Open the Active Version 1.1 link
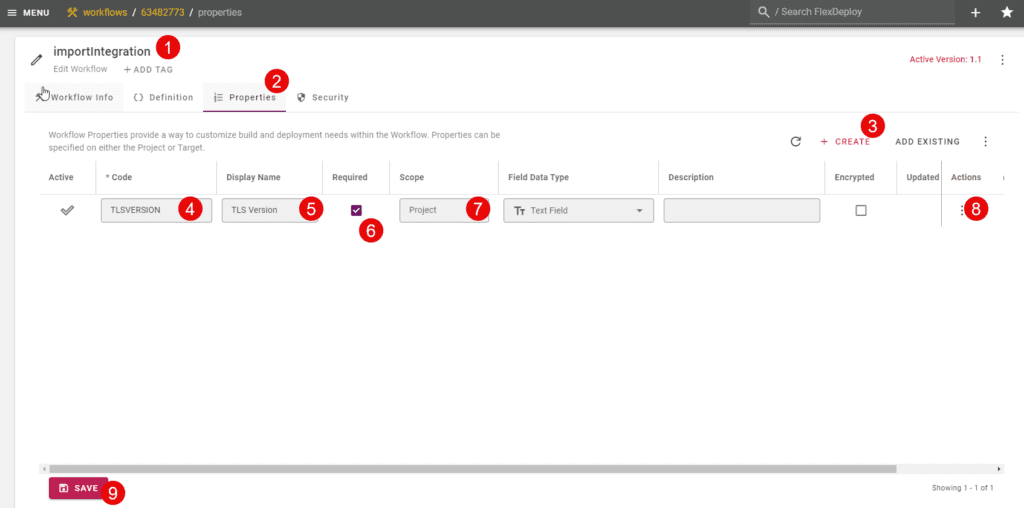The height and width of the screenshot is (508, 1024). 945,59
